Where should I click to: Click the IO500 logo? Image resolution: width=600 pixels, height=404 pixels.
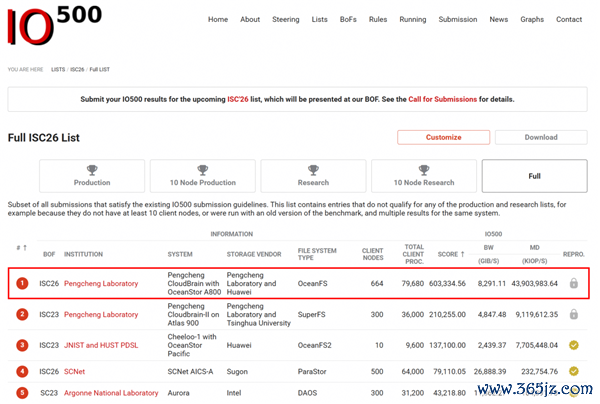[54, 25]
